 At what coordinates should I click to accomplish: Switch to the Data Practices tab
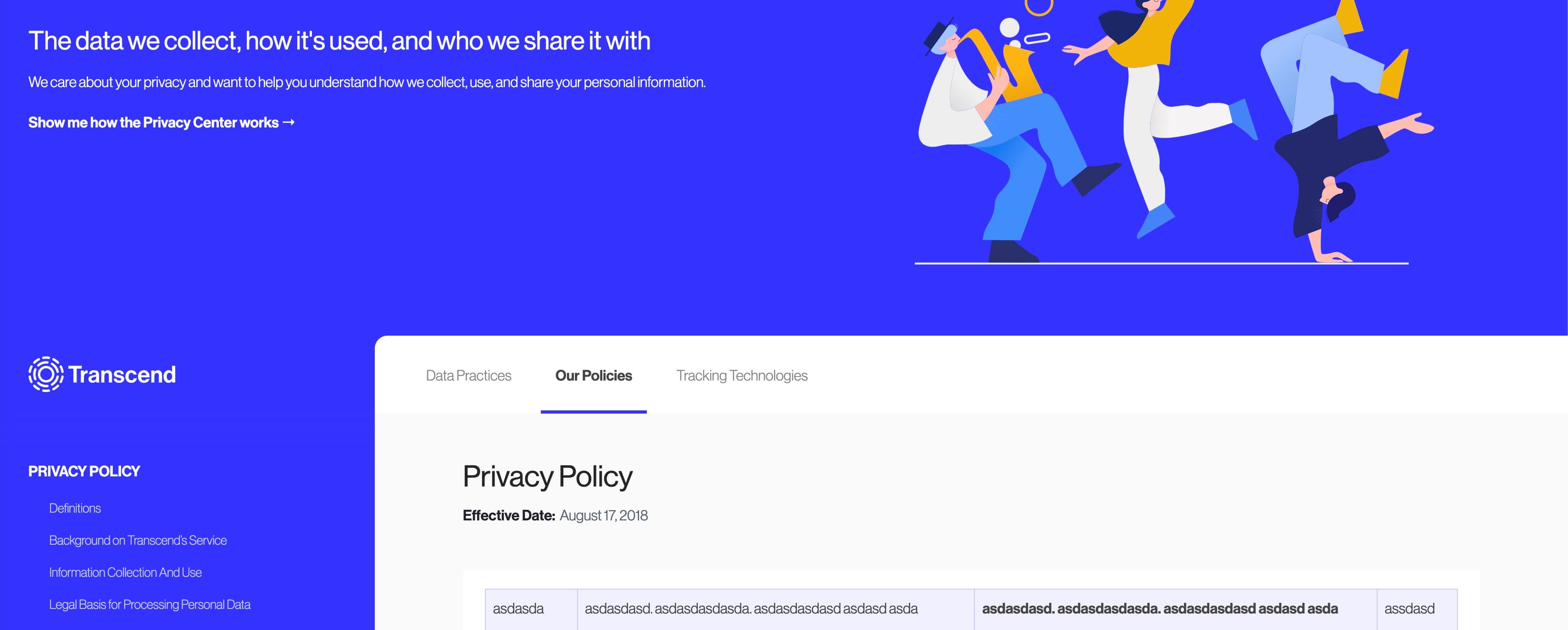pyautogui.click(x=468, y=375)
